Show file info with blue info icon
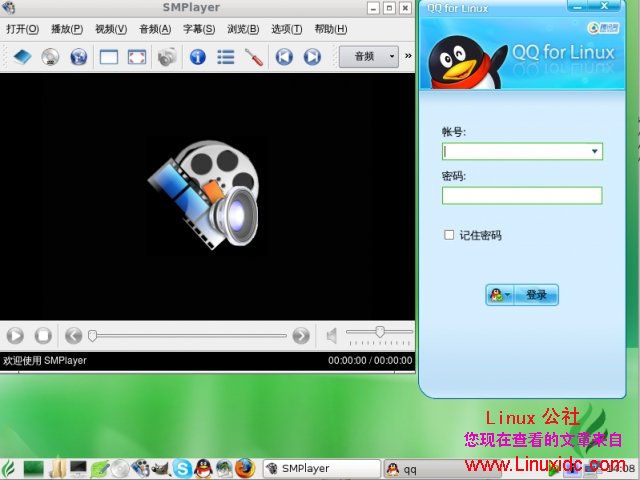This screenshot has width=640, height=480. click(198, 57)
